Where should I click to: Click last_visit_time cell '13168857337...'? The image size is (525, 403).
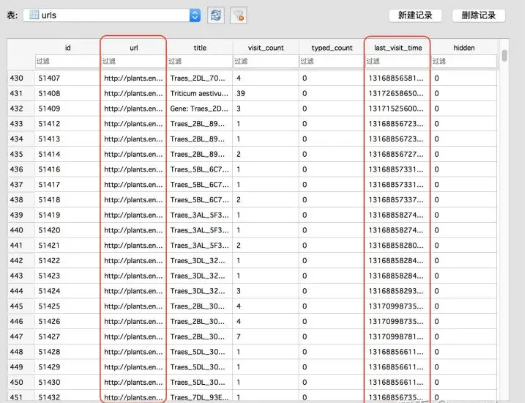coord(398,200)
